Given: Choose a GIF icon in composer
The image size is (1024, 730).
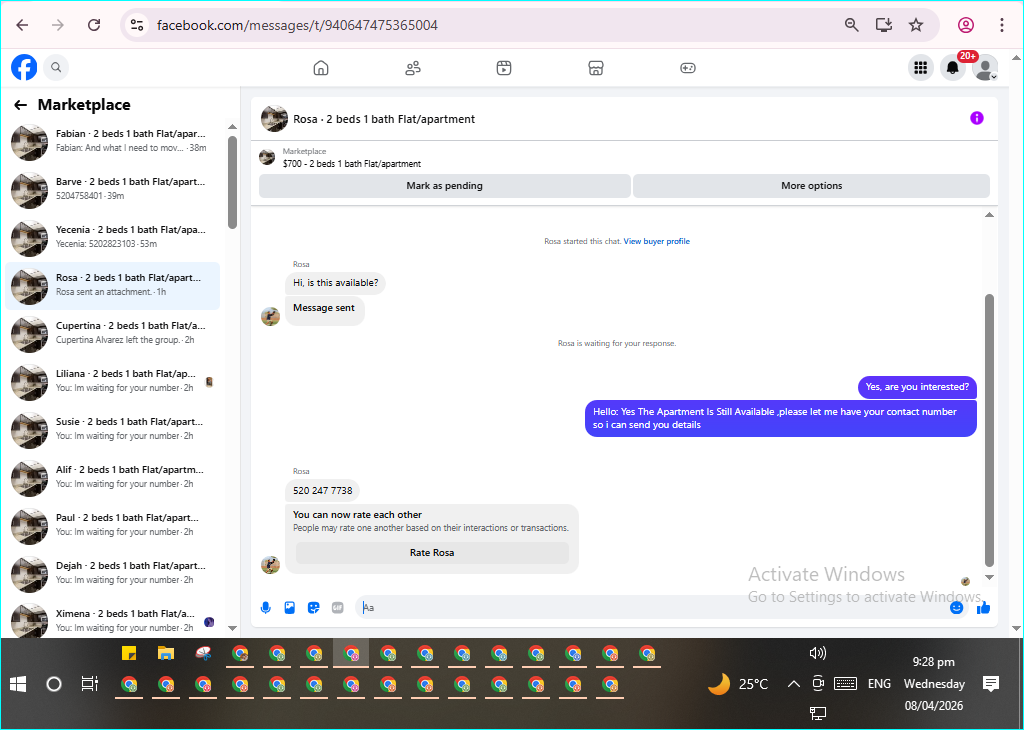Looking at the screenshot, I should pos(338,608).
